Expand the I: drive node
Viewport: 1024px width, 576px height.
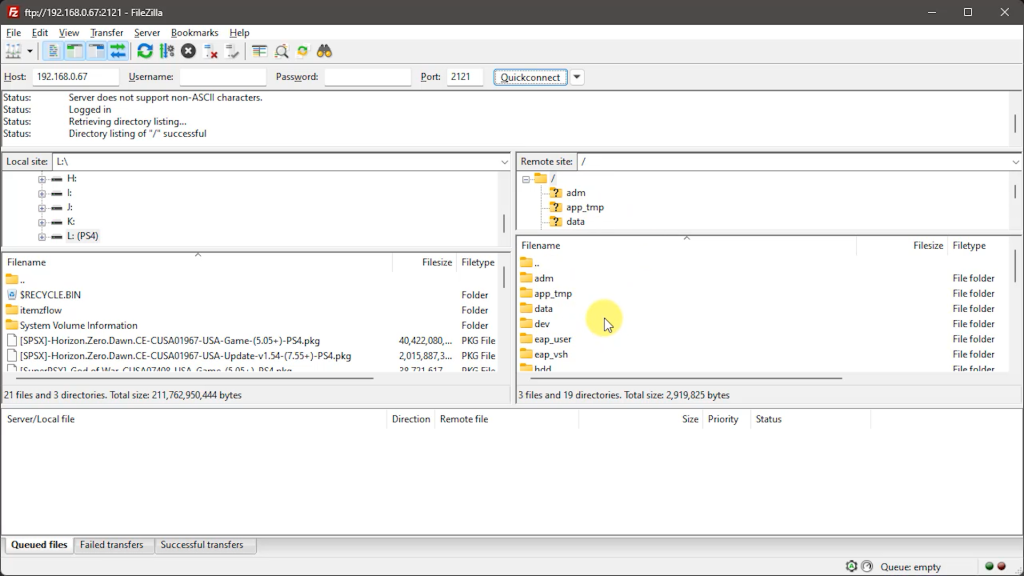click(x=42, y=193)
